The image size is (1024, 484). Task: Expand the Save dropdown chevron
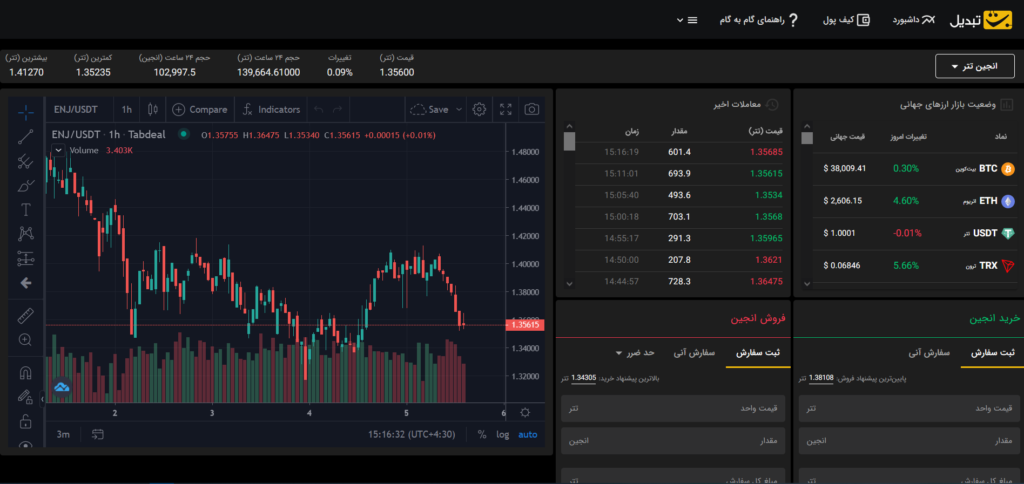(459, 110)
